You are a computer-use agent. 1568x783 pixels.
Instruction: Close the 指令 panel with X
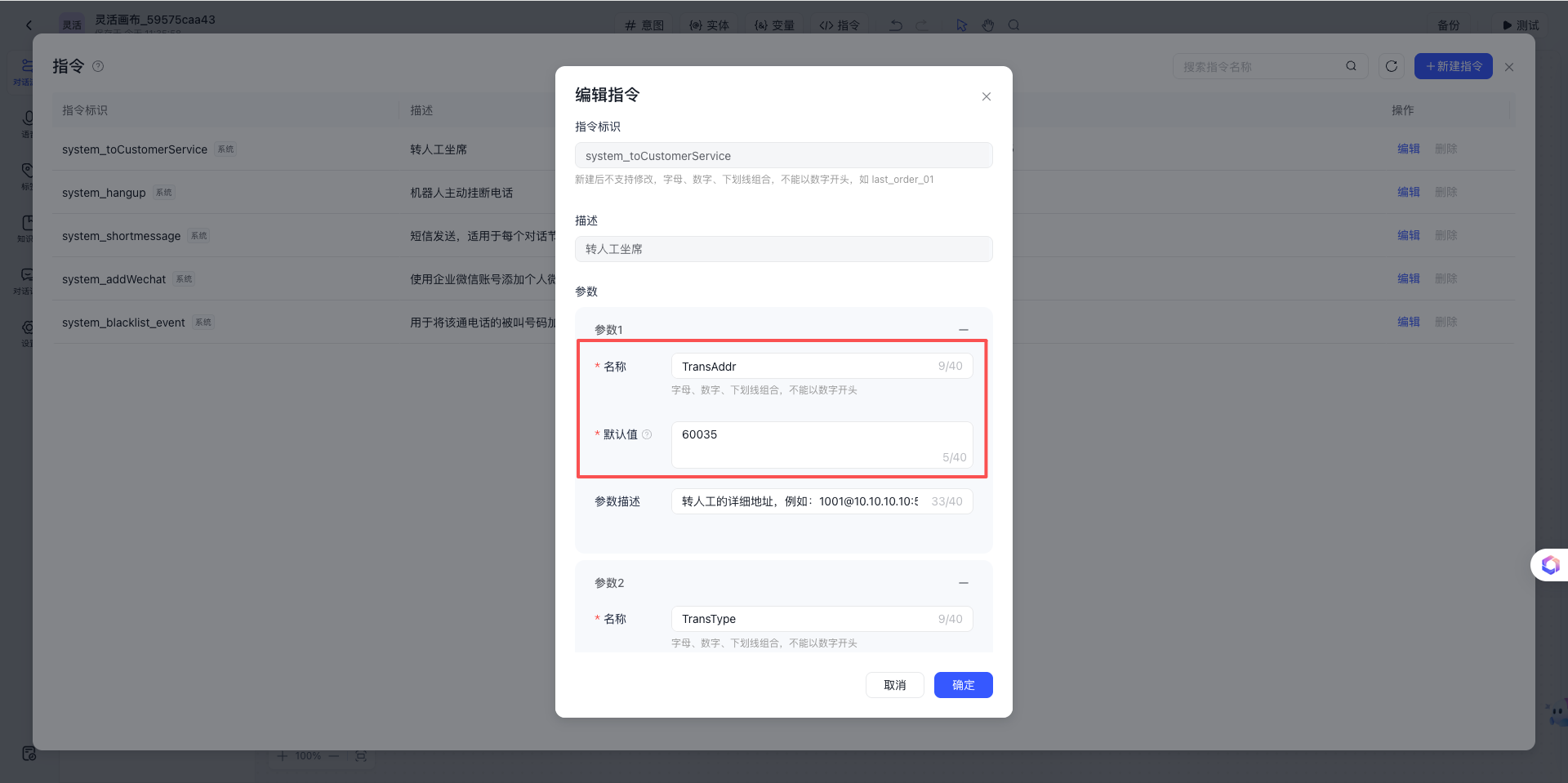click(x=1509, y=67)
